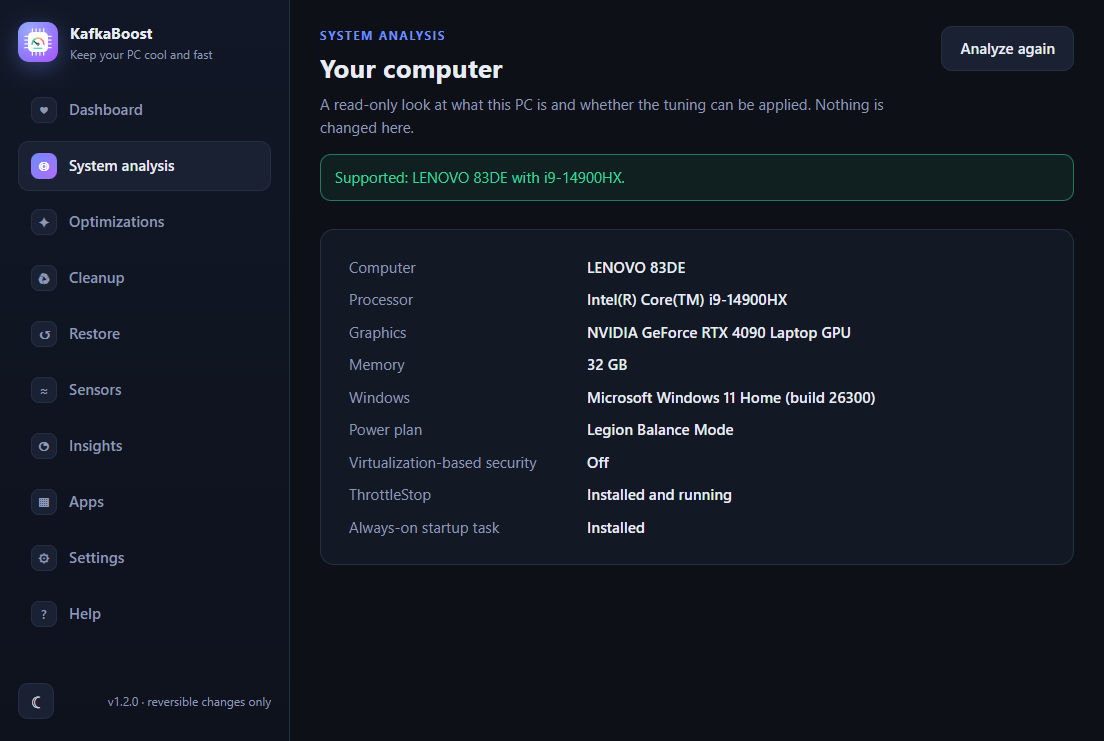
Task: Click the Keep your PC cool and fast tagline
Action: tap(141, 55)
